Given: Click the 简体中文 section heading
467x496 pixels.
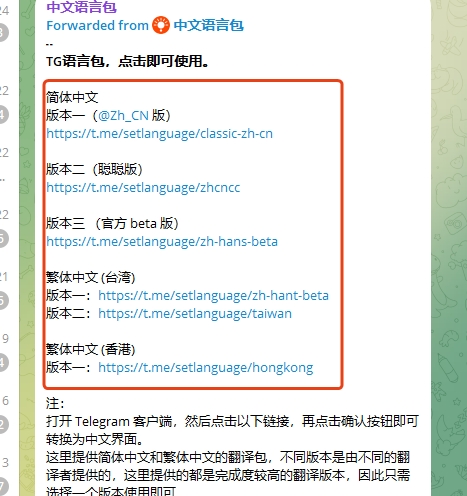Looking at the screenshot, I should (x=72, y=98).
